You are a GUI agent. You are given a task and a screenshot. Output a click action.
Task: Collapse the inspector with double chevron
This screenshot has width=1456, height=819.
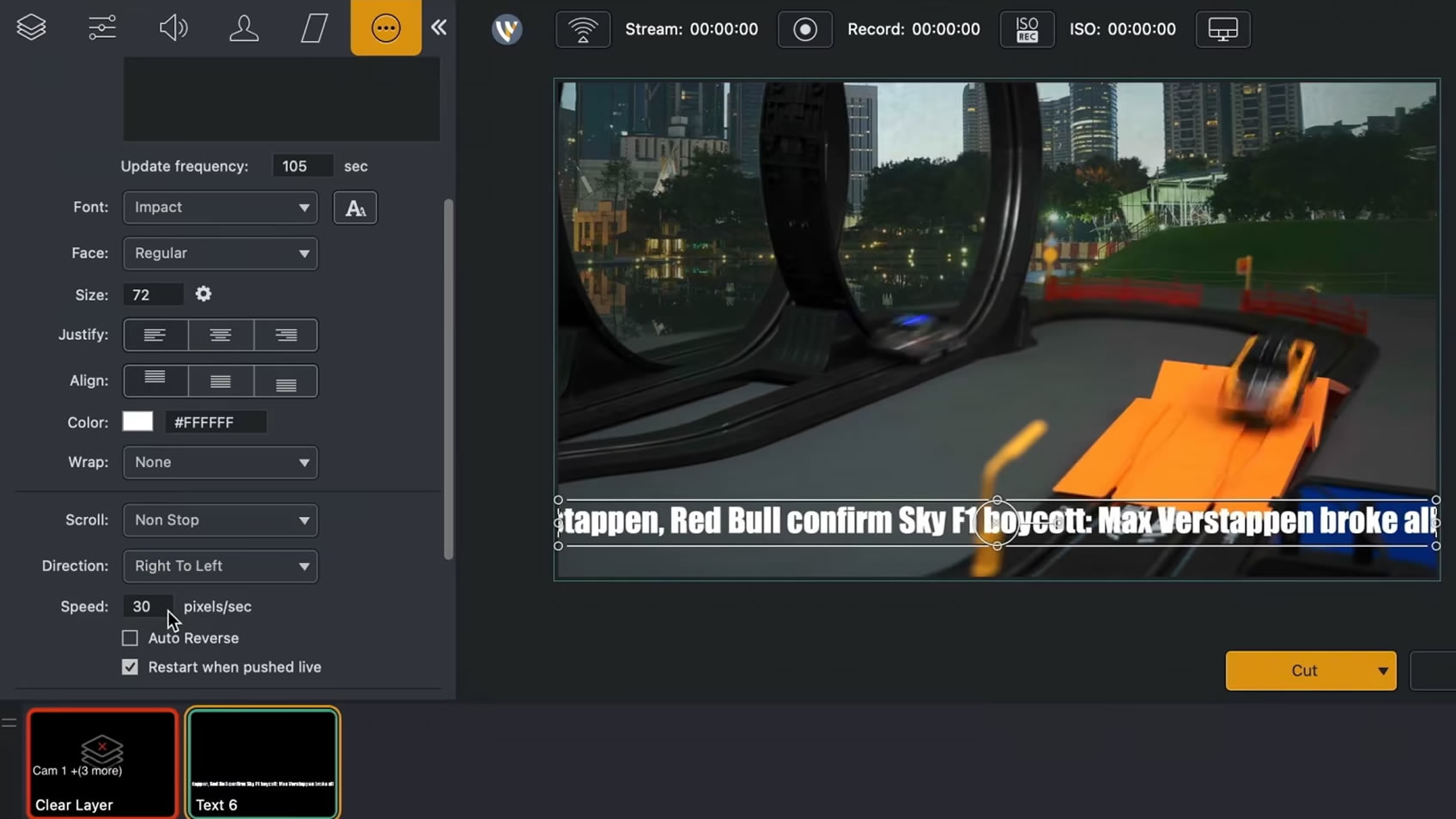[x=439, y=27]
